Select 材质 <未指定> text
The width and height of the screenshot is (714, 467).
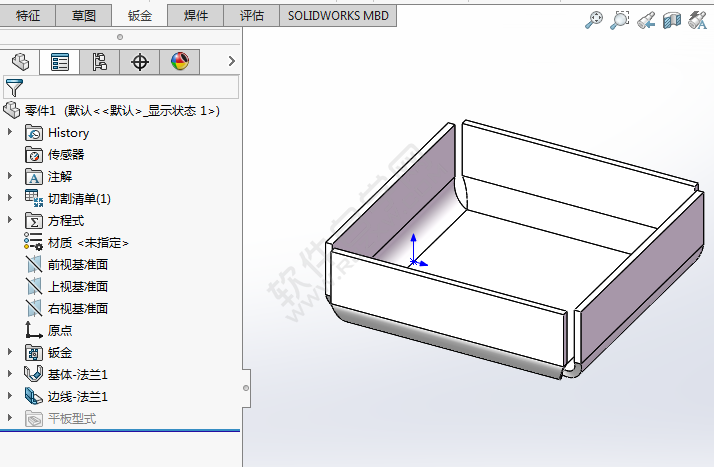(x=88, y=243)
